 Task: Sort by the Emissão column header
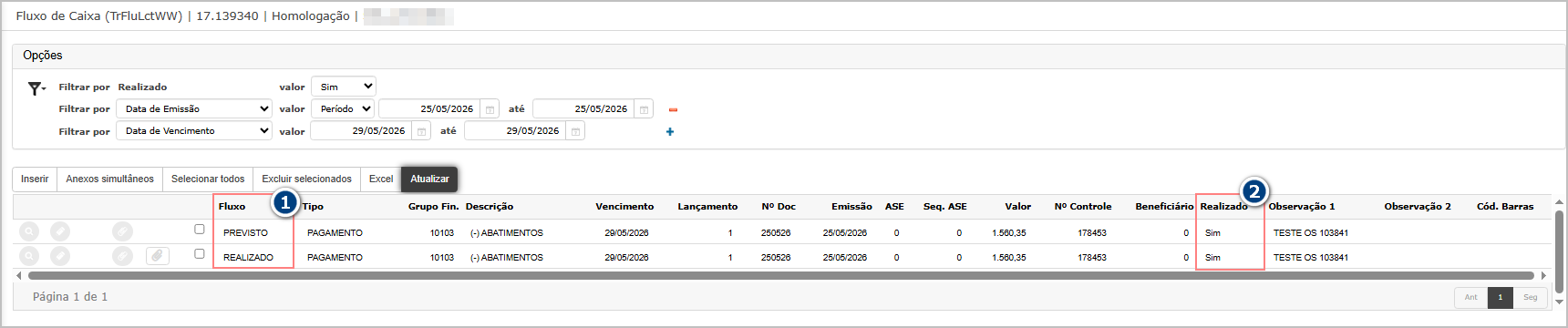click(851, 207)
